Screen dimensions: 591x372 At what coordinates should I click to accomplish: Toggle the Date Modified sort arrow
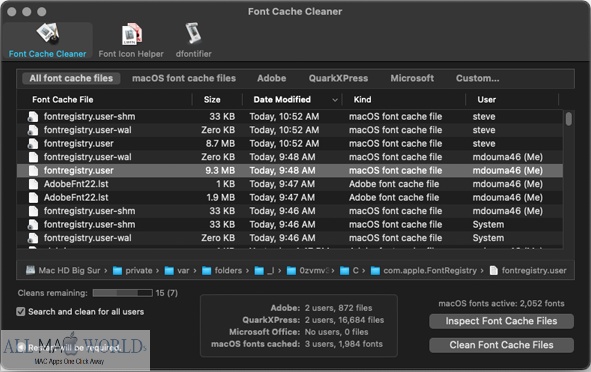click(334, 100)
